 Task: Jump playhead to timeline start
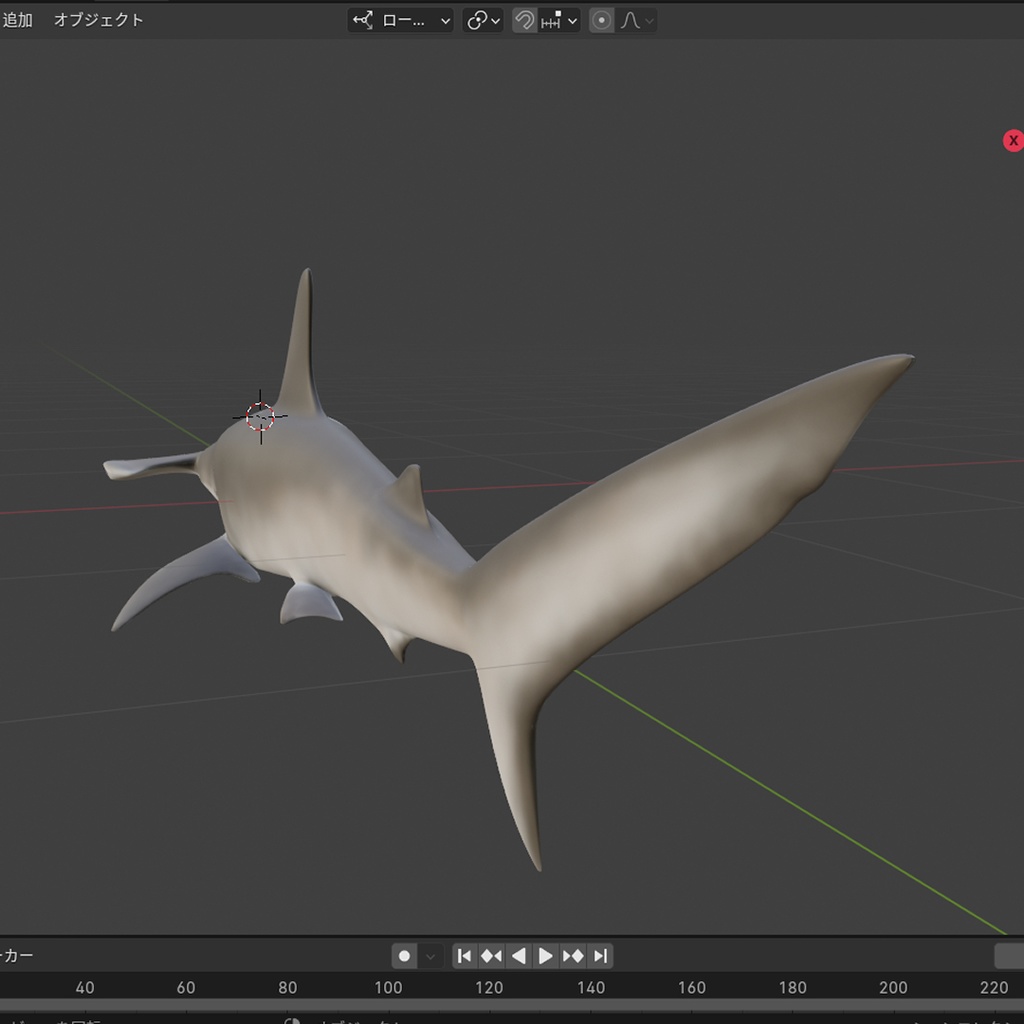[463, 956]
